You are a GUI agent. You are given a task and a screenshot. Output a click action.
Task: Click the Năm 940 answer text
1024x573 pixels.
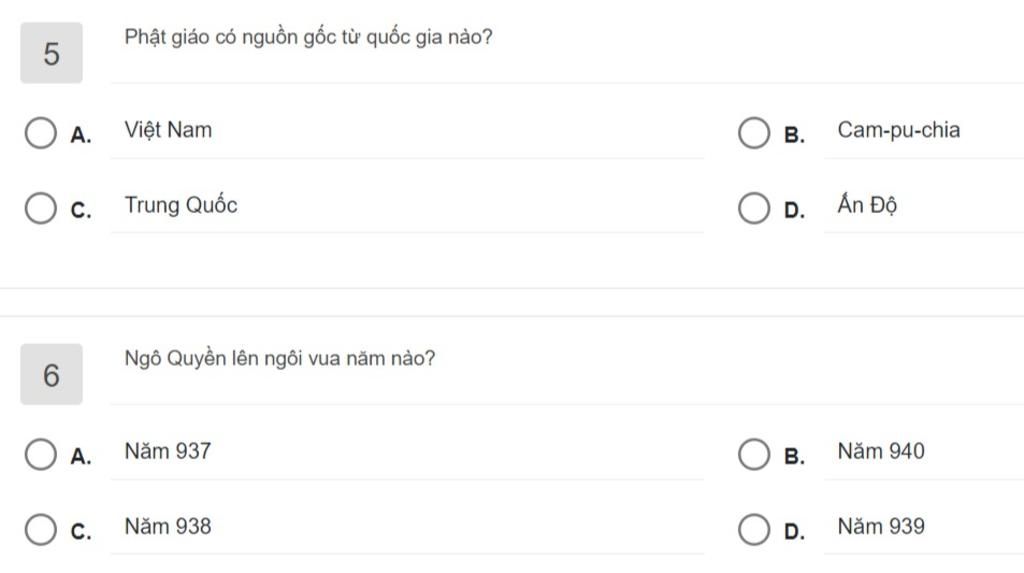click(x=881, y=451)
